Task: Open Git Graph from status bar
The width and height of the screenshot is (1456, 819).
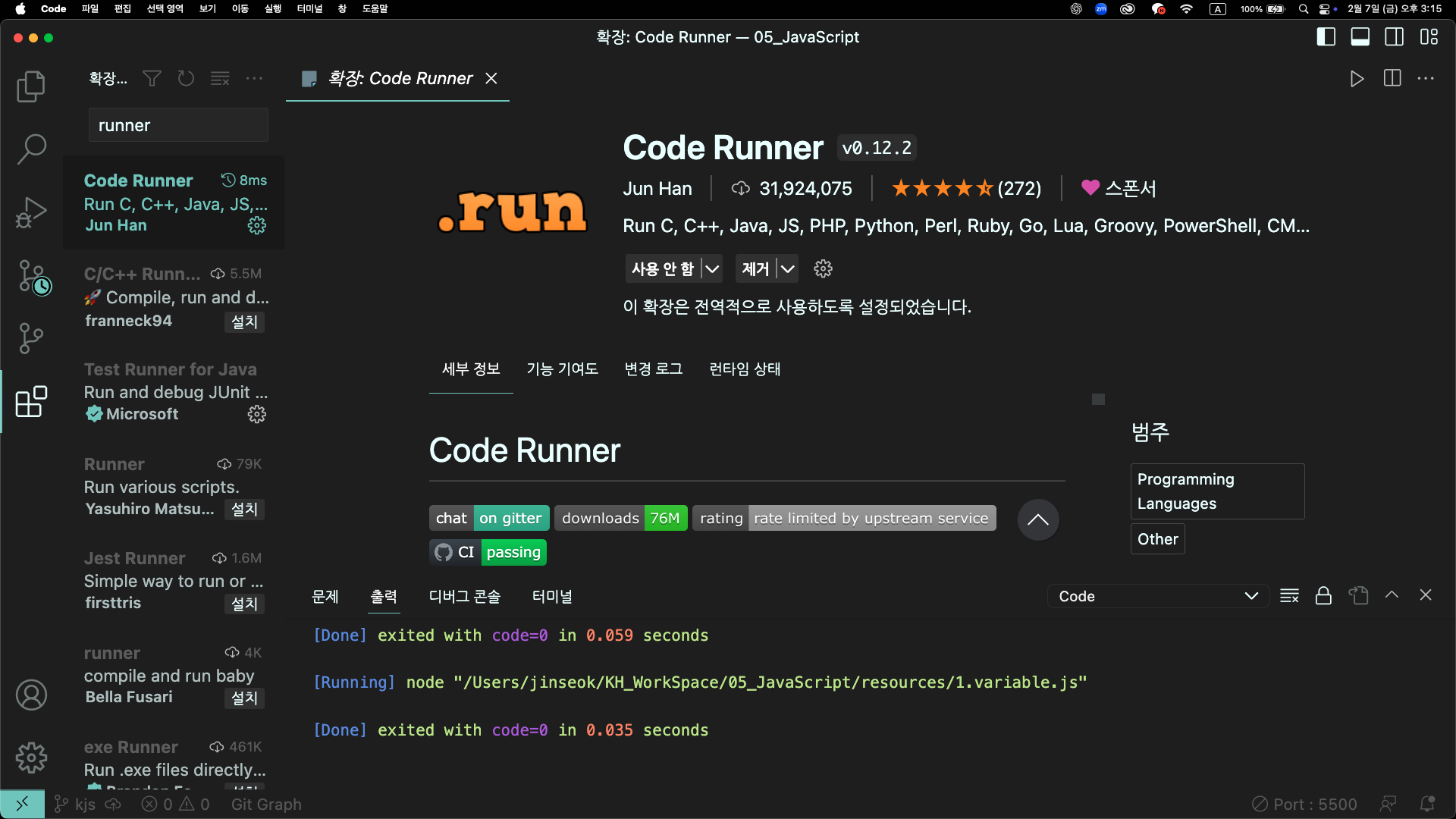Action: 266,804
